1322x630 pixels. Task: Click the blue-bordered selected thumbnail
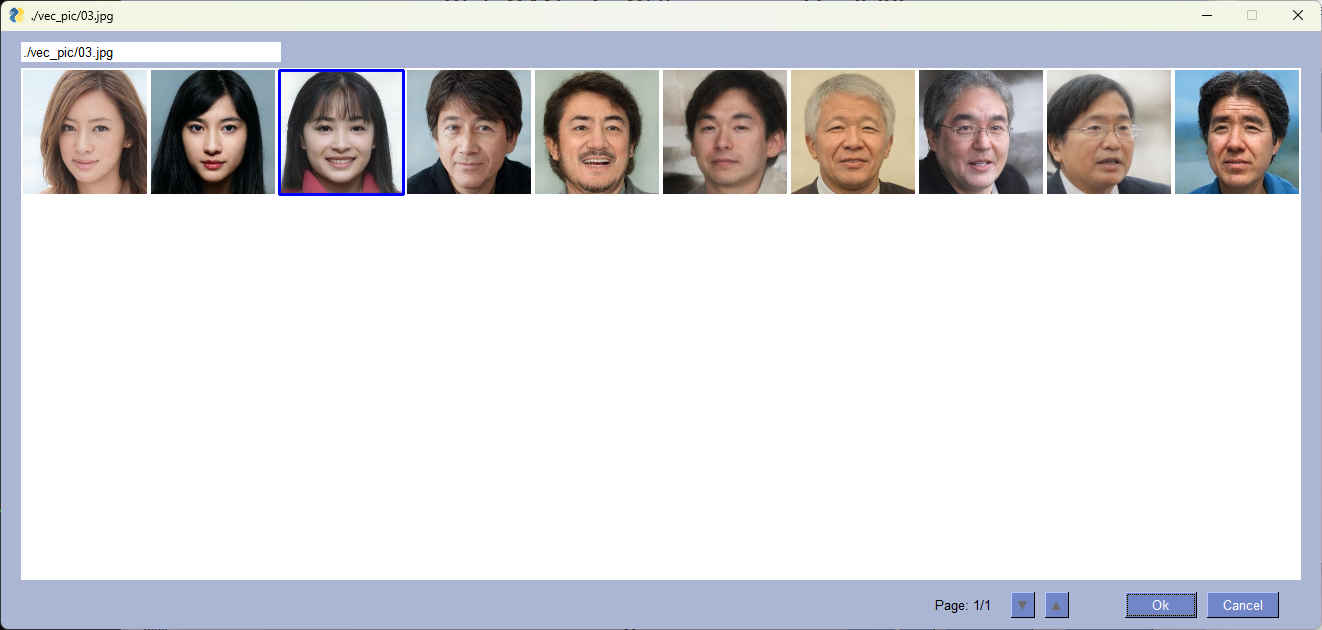(x=341, y=132)
